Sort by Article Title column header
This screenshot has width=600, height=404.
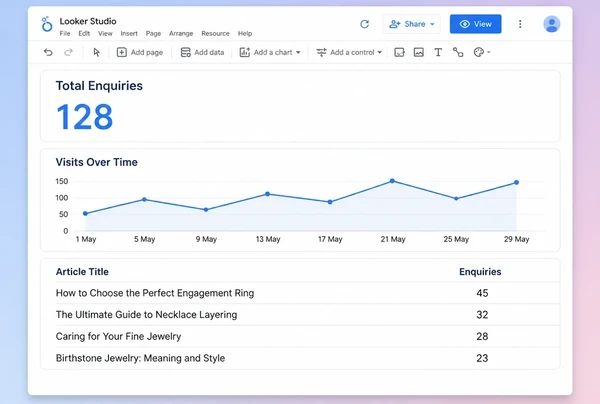[x=82, y=272]
